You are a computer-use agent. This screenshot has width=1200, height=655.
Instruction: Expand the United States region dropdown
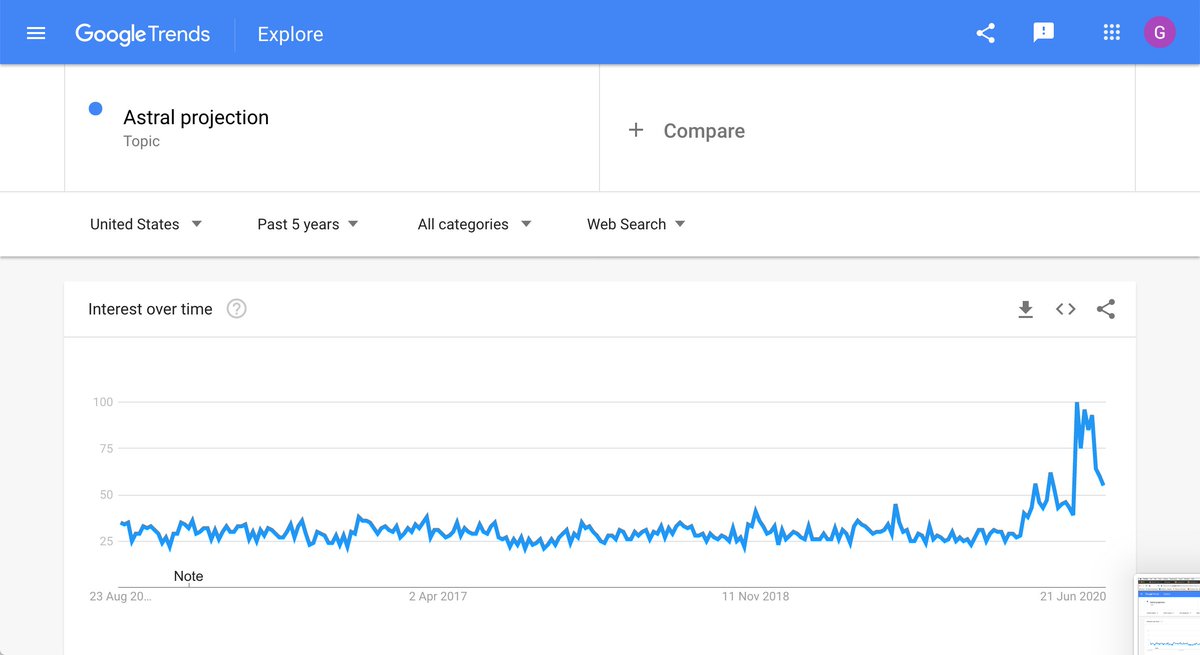pos(146,224)
